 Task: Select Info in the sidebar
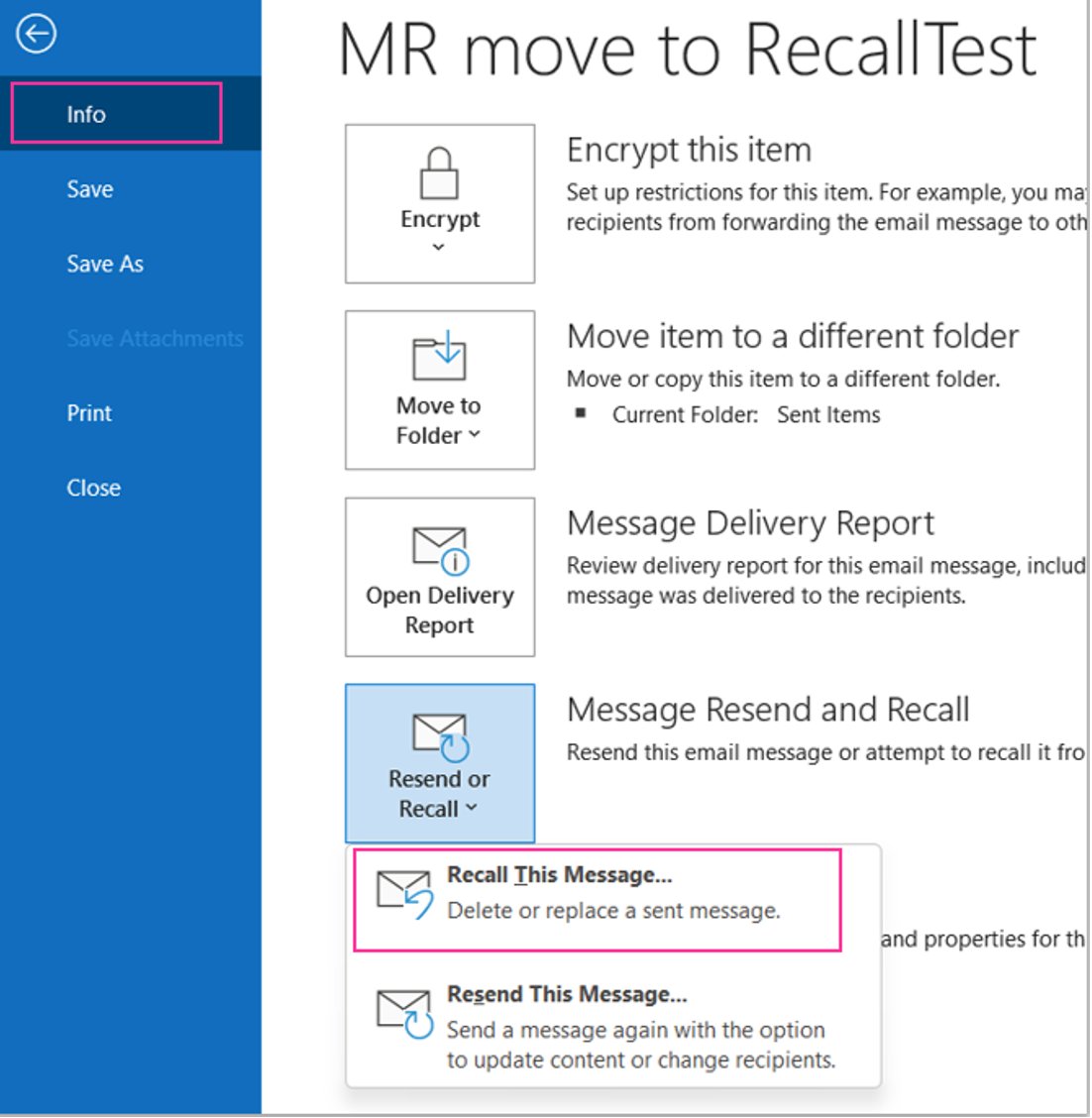pos(85,113)
